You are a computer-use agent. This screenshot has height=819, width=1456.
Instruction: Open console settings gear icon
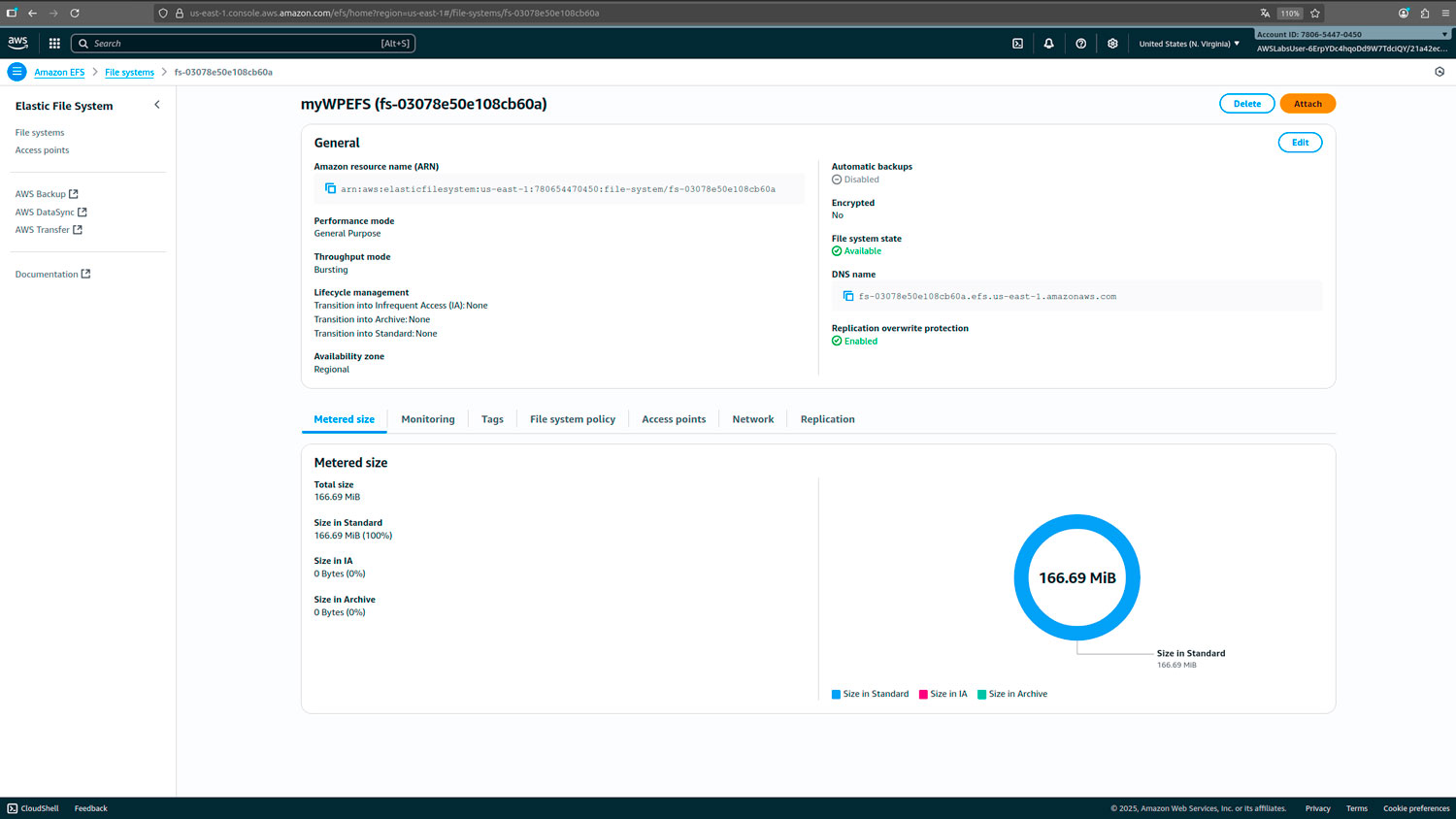pyautogui.click(x=1112, y=44)
